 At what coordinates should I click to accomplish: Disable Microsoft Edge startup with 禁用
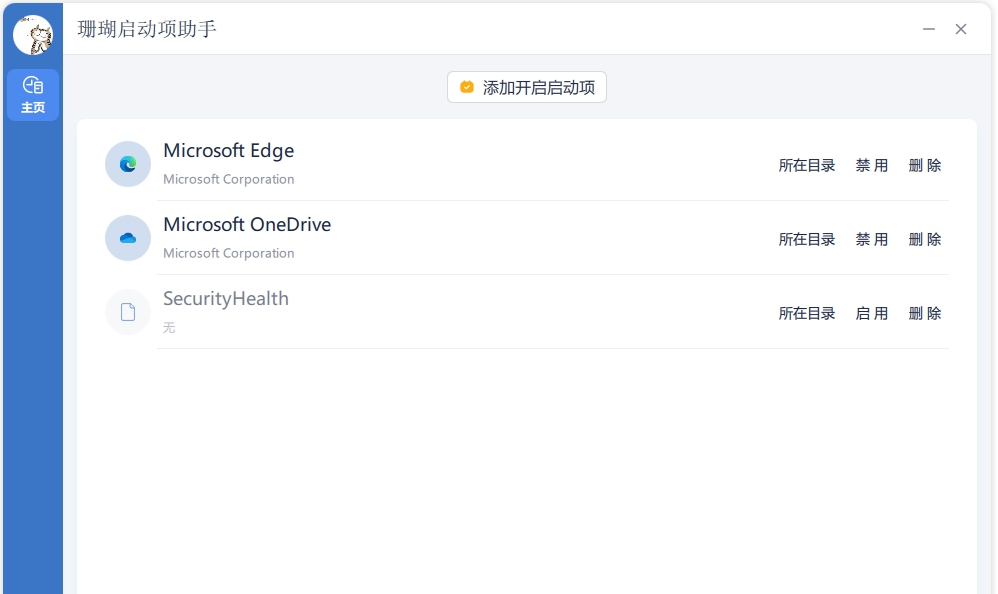tap(872, 166)
